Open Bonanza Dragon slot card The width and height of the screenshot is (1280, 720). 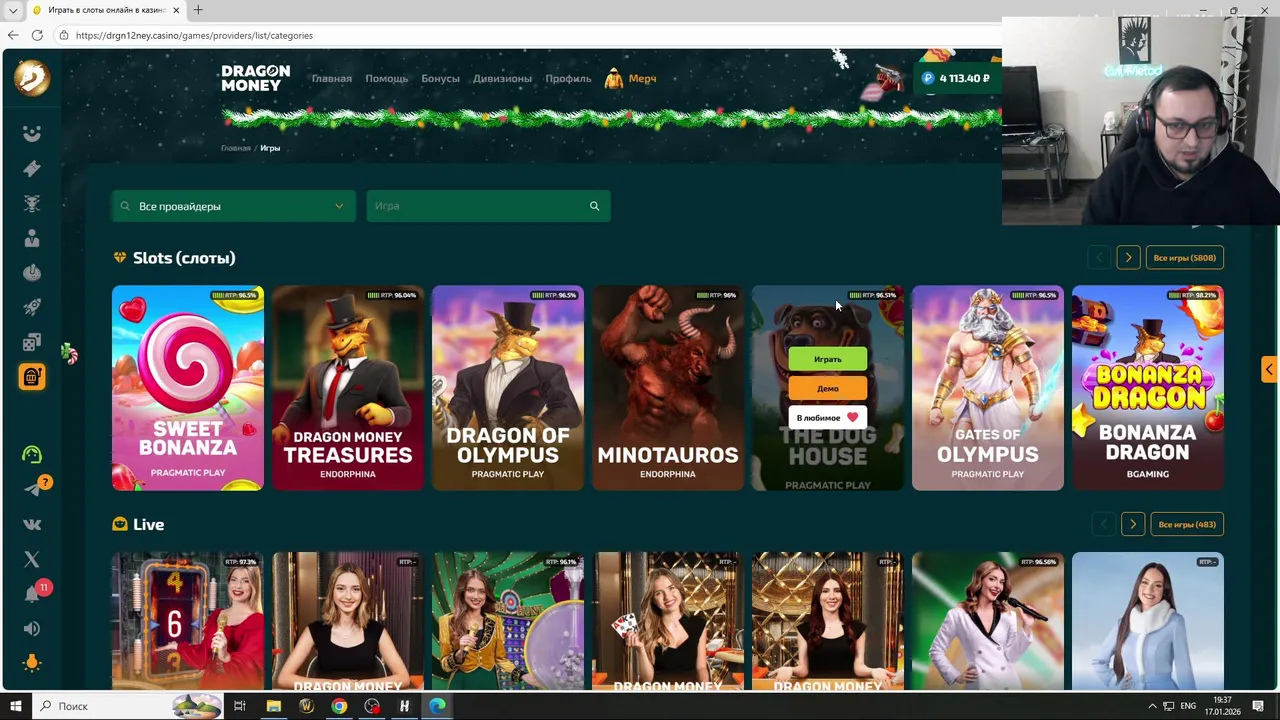1148,388
